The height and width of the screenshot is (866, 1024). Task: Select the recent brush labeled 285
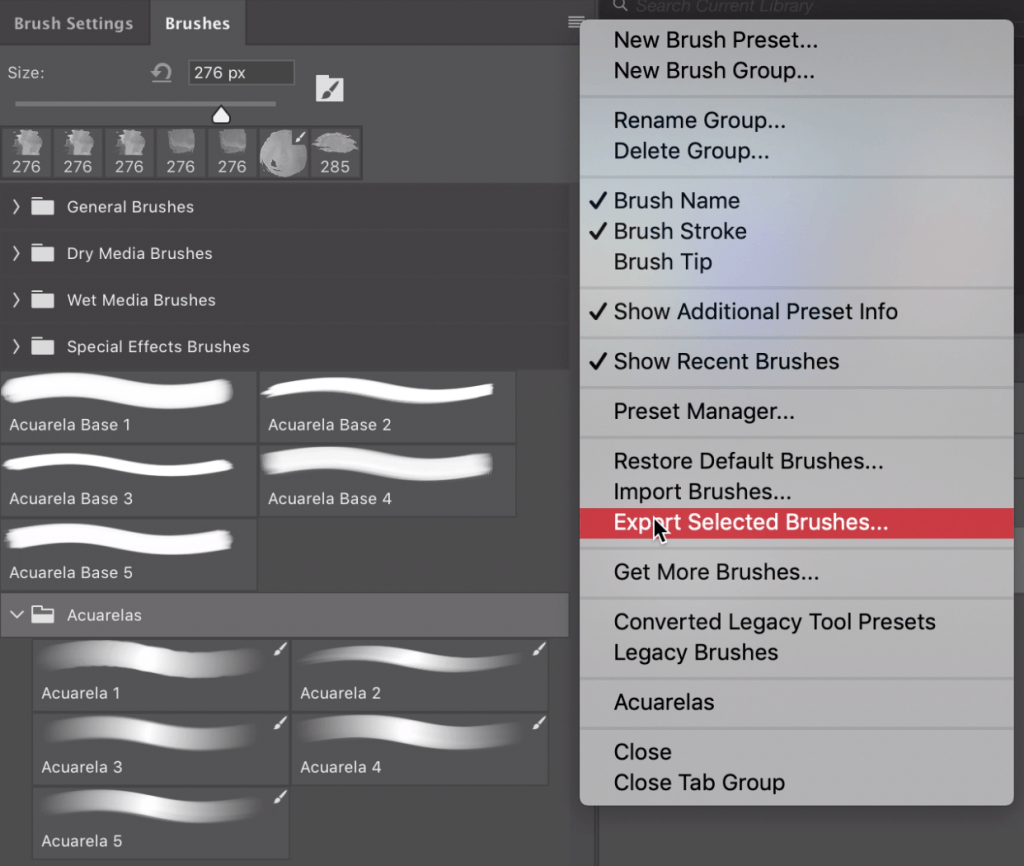(x=335, y=153)
